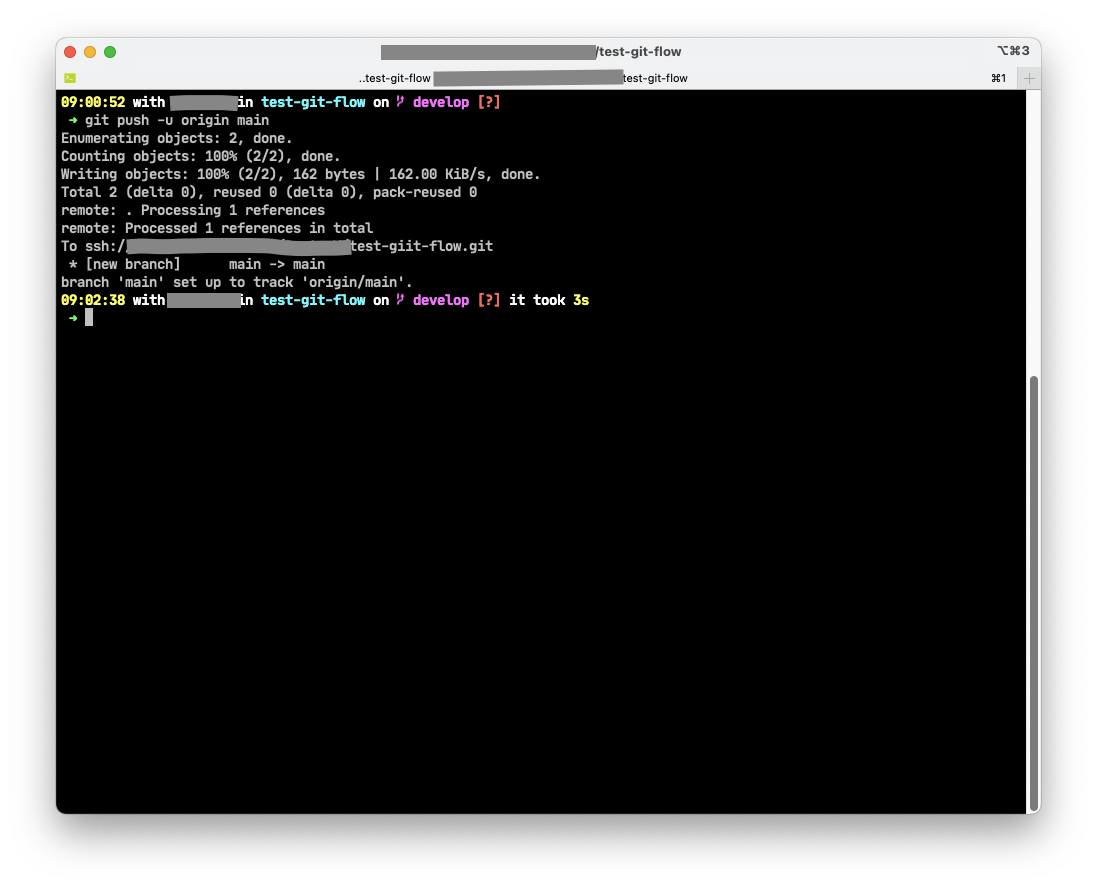The width and height of the screenshot is (1097, 888).
Task: Click the '[new branch]' output text
Action: 133,264
